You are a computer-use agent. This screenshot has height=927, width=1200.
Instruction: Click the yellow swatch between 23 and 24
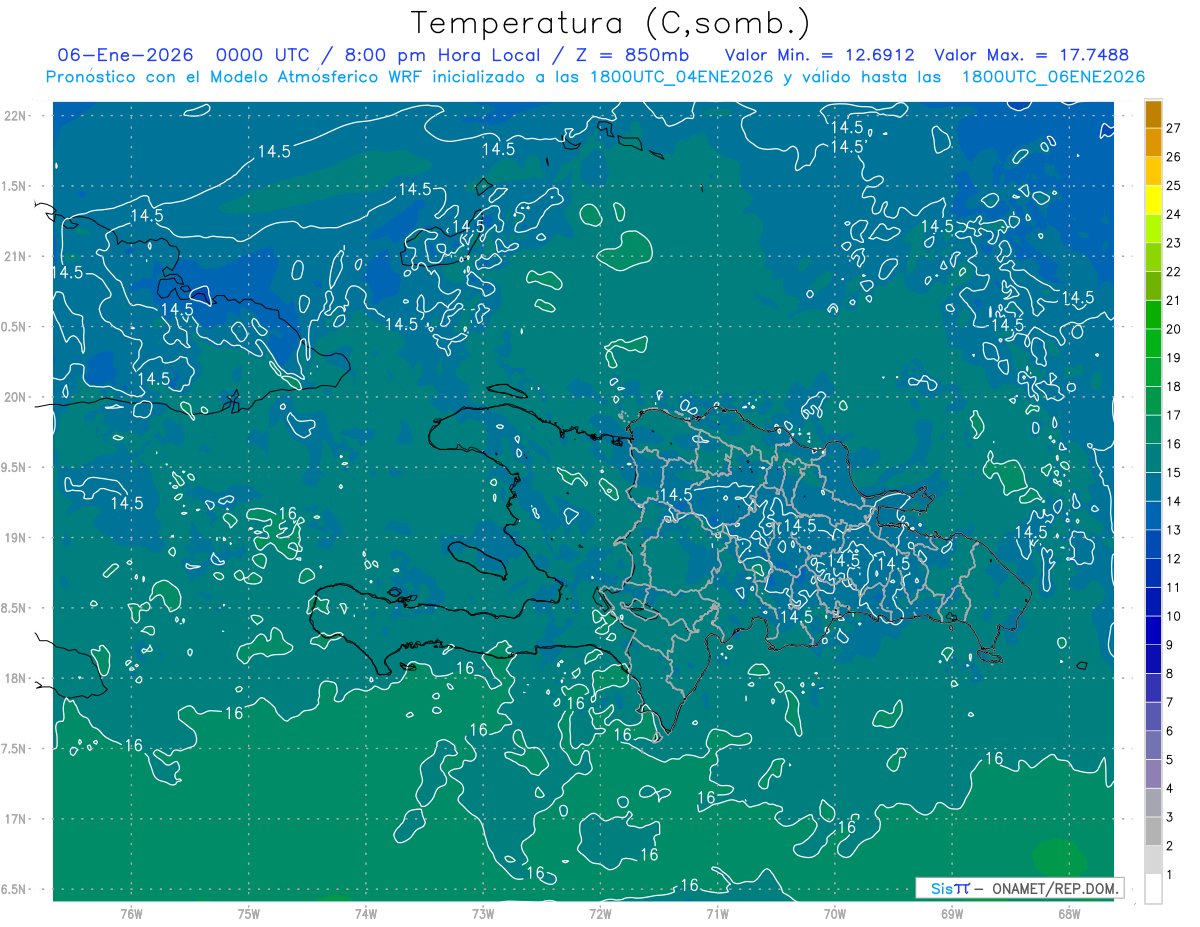[x=1153, y=229]
